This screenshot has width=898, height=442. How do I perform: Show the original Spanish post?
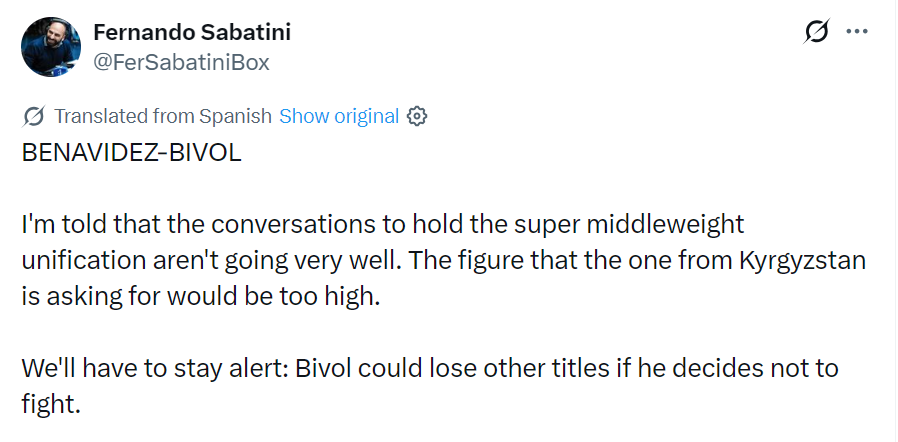click(338, 116)
